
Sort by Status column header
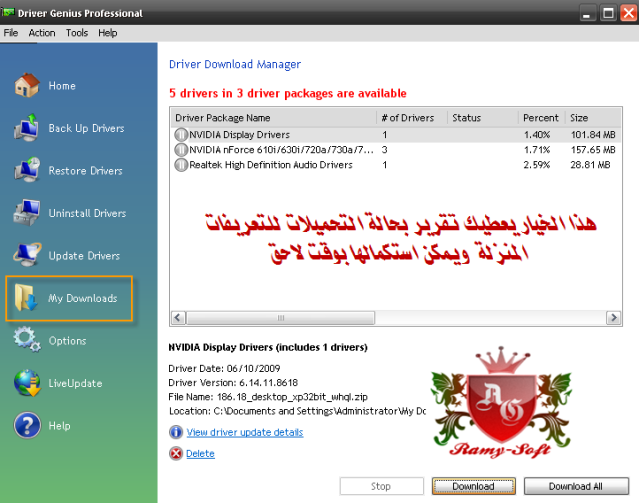tap(483, 118)
